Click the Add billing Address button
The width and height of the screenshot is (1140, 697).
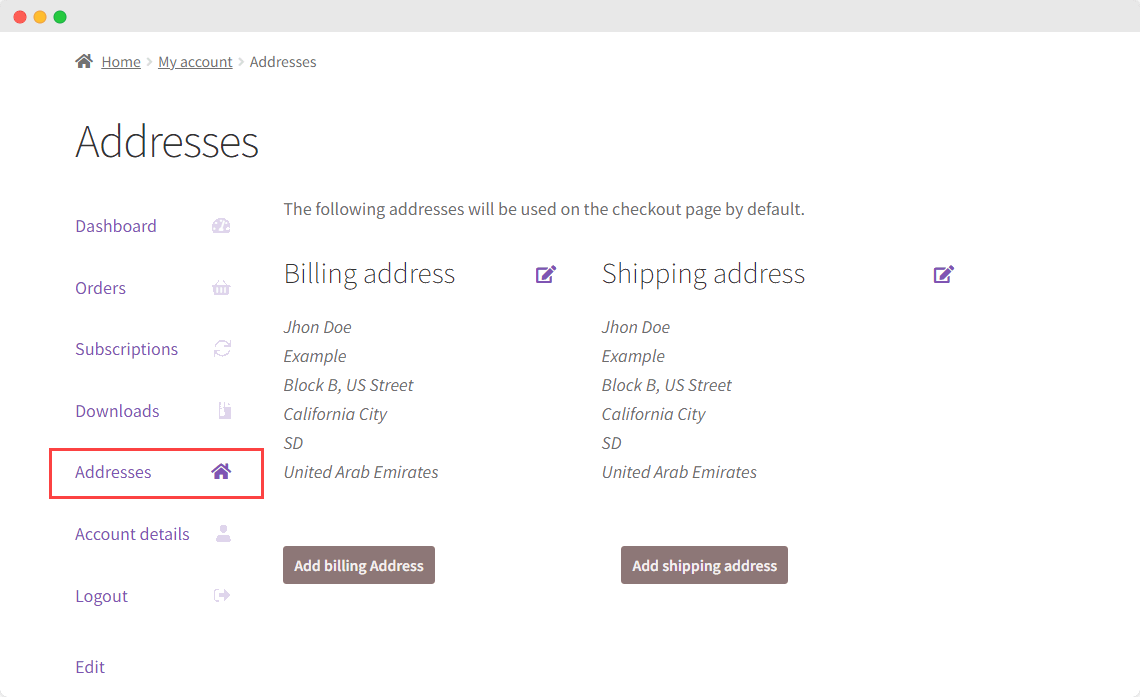(x=358, y=565)
